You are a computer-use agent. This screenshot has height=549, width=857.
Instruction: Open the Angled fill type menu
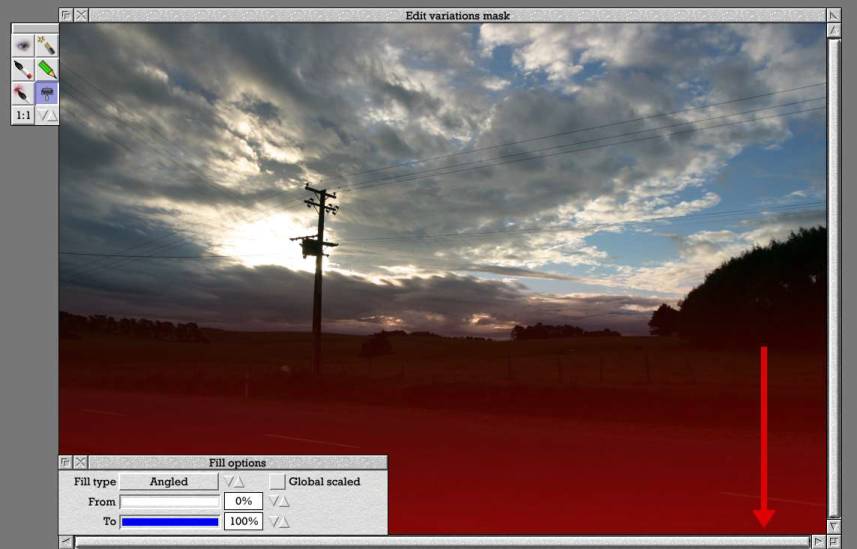tap(169, 482)
